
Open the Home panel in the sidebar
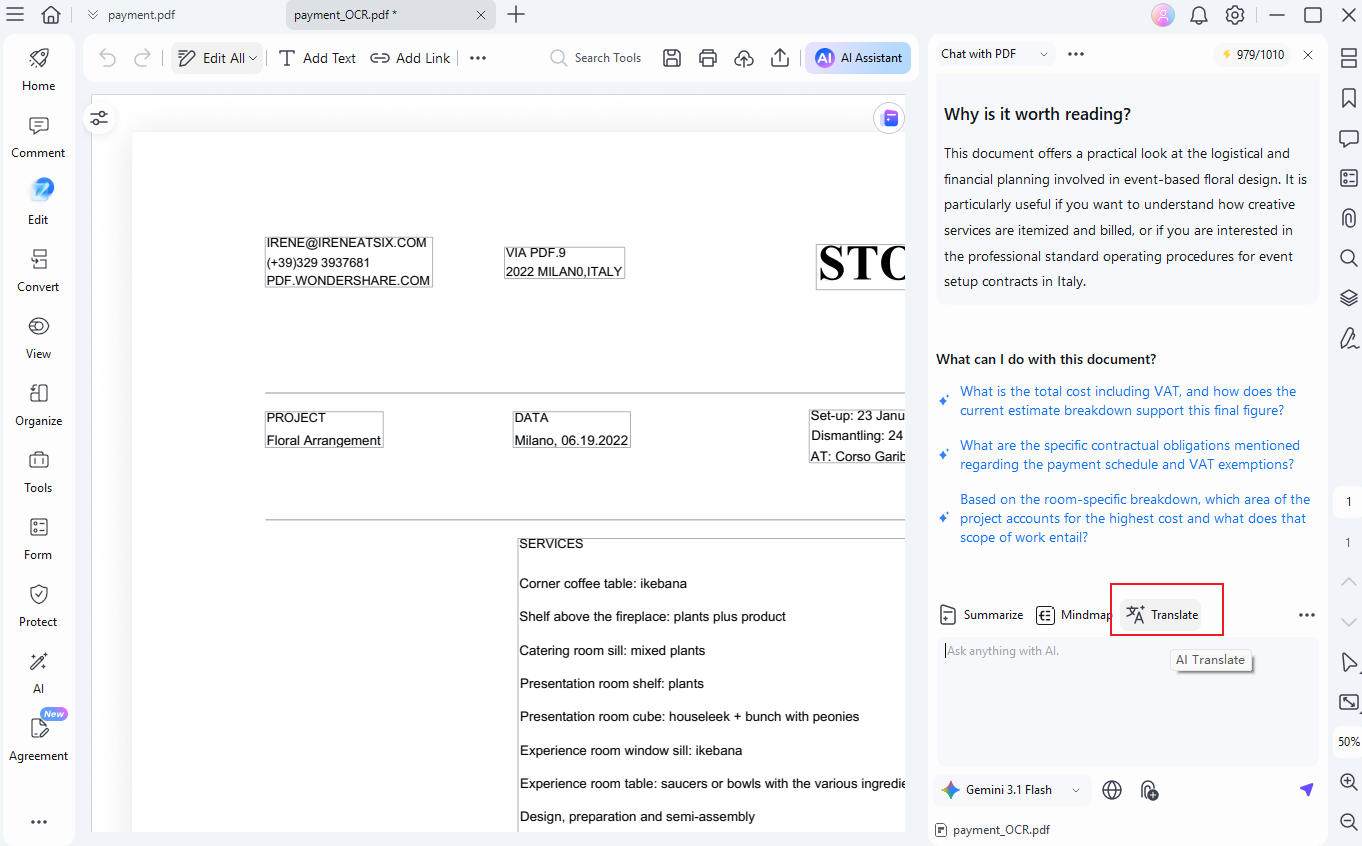tap(38, 69)
